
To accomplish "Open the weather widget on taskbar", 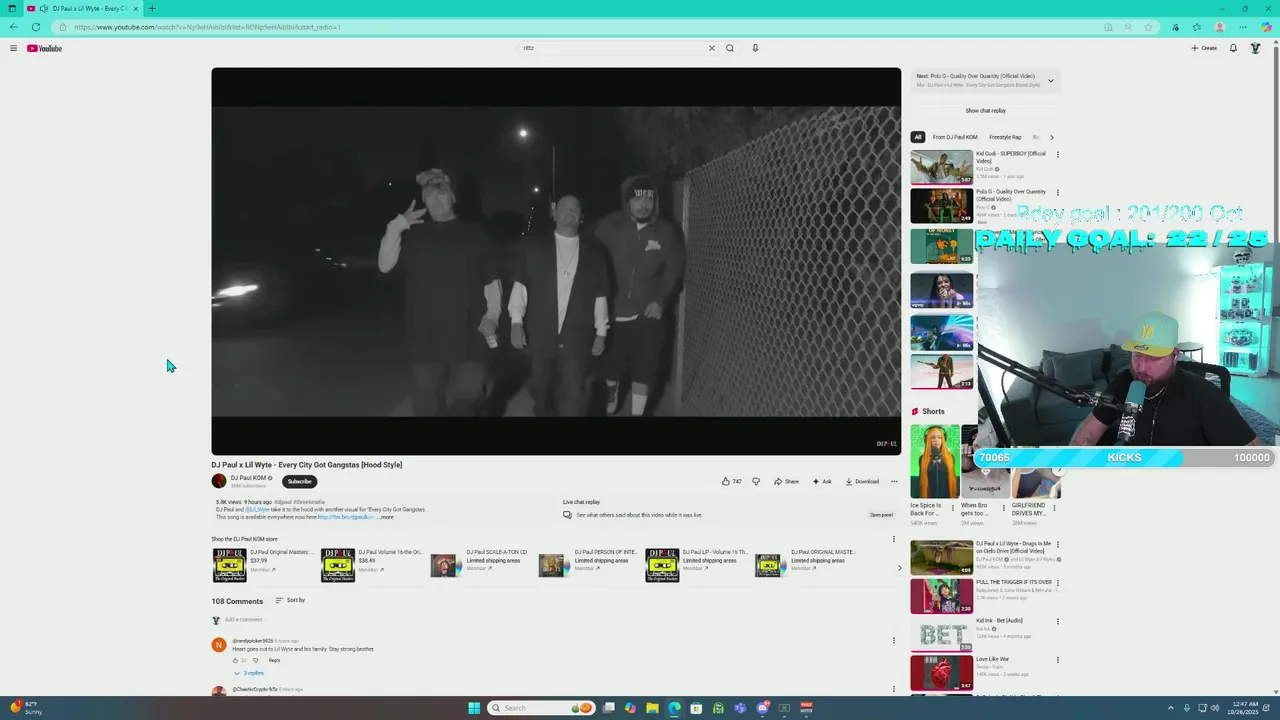I will [x=27, y=708].
